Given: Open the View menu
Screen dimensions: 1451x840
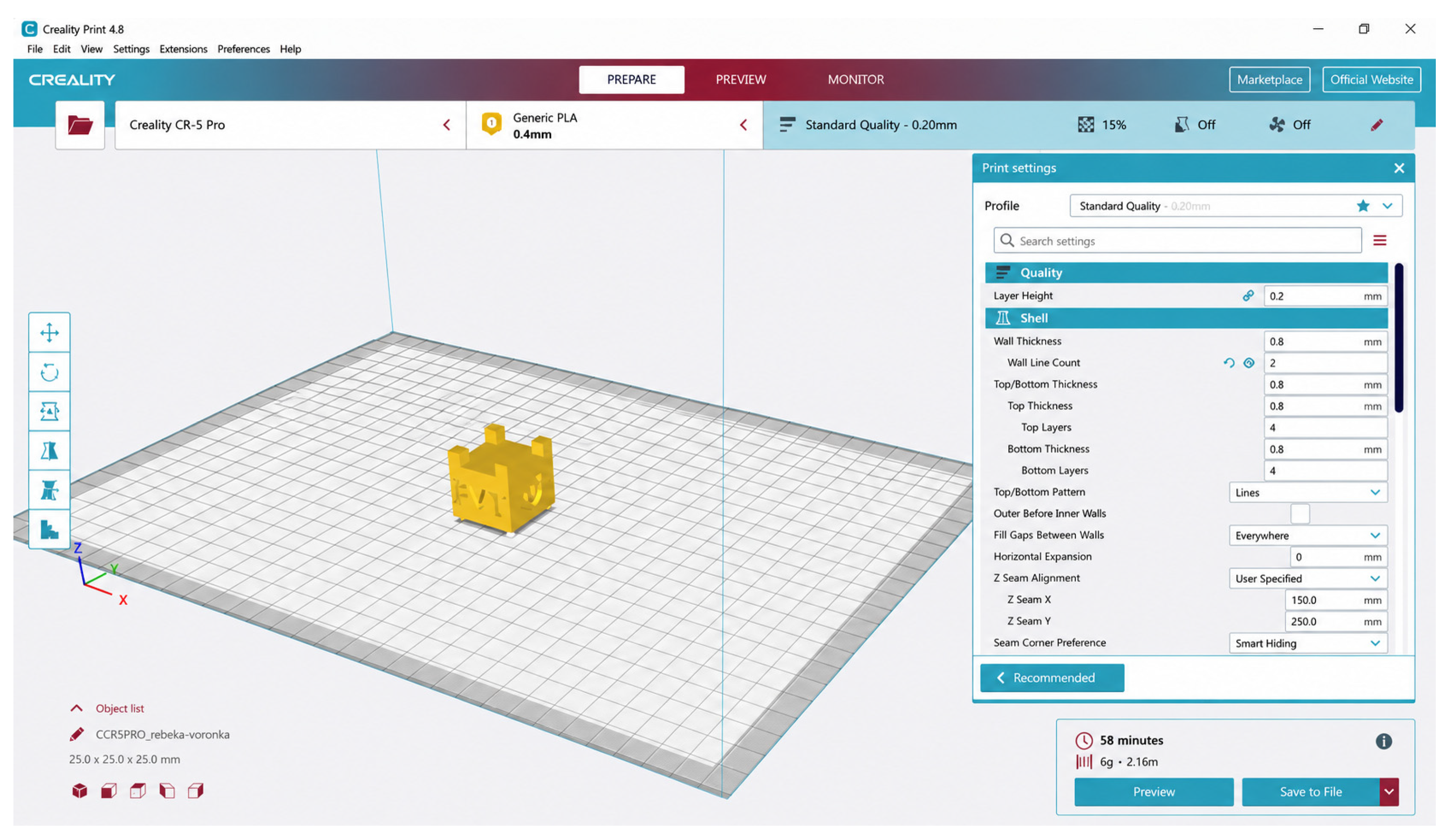Looking at the screenshot, I should [x=92, y=49].
